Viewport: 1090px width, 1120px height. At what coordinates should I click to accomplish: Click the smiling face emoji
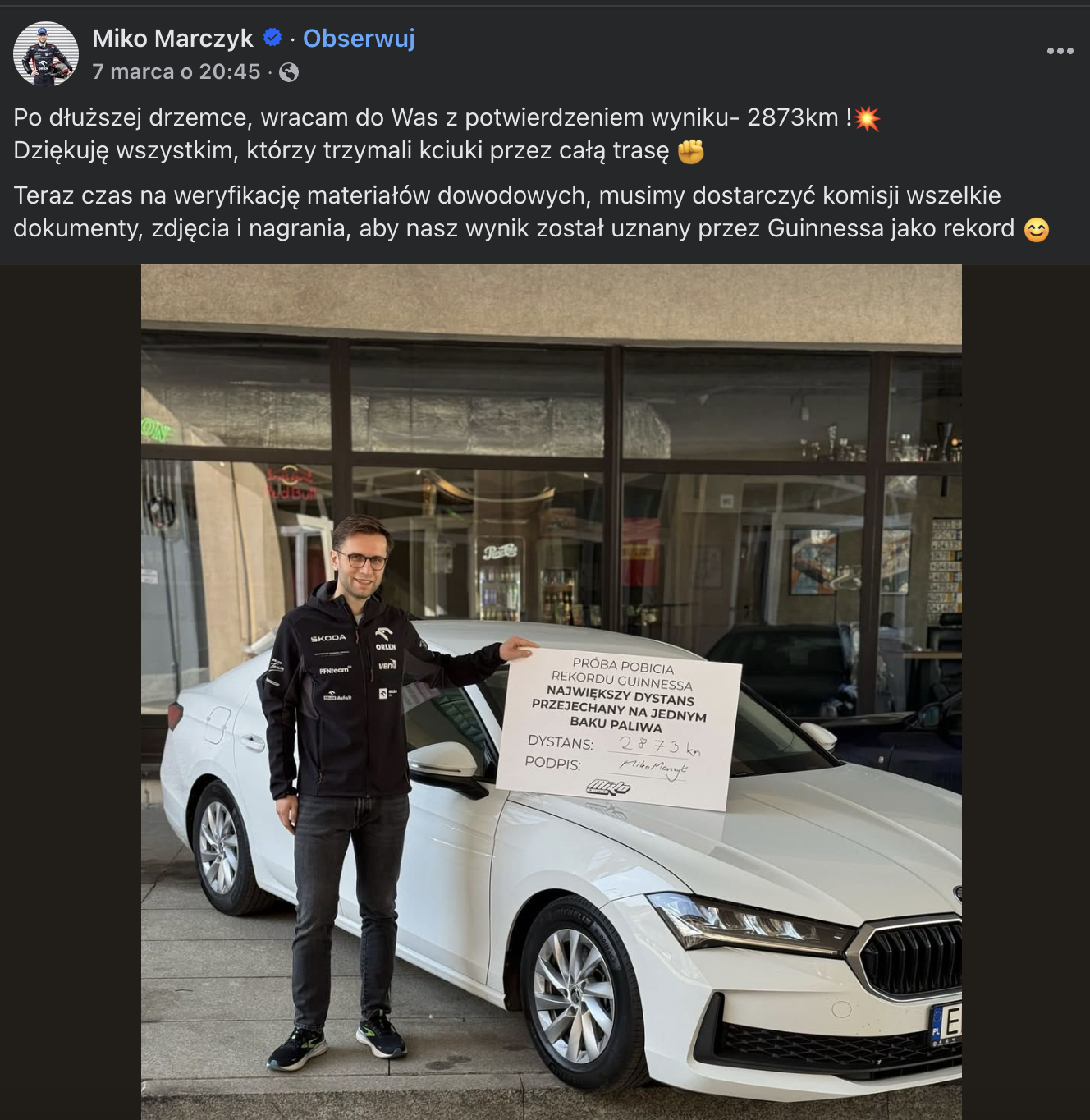click(1037, 229)
